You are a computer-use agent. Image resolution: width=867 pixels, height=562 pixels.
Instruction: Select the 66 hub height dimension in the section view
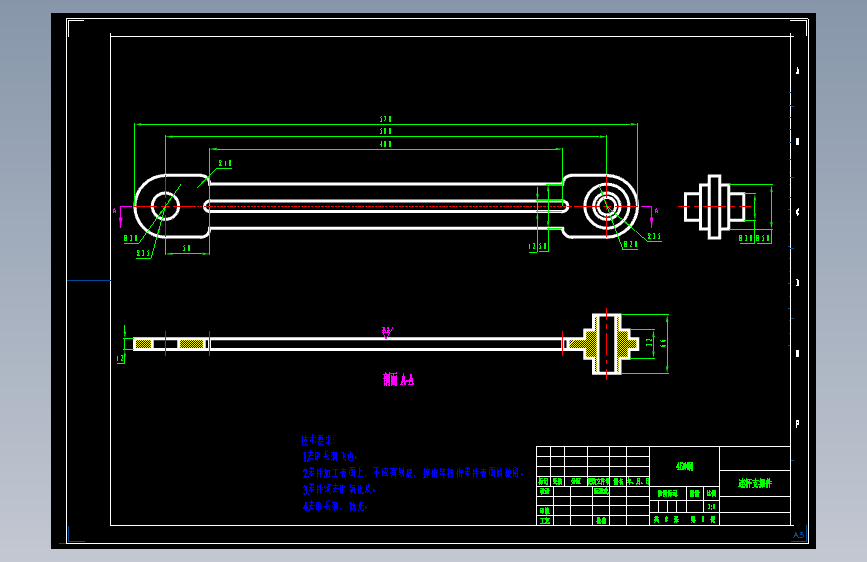(x=663, y=344)
